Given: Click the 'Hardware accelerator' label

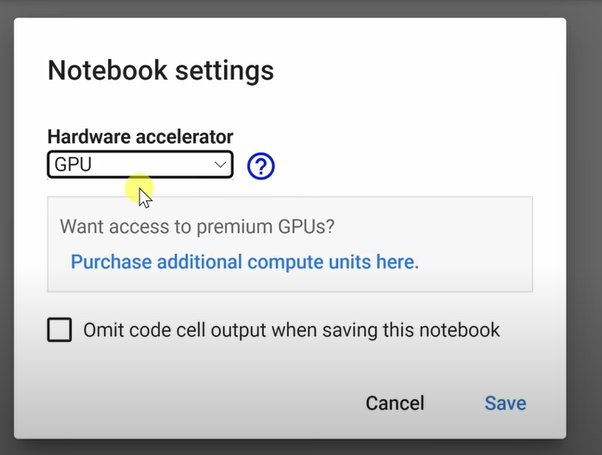Looking at the screenshot, I should point(140,137).
